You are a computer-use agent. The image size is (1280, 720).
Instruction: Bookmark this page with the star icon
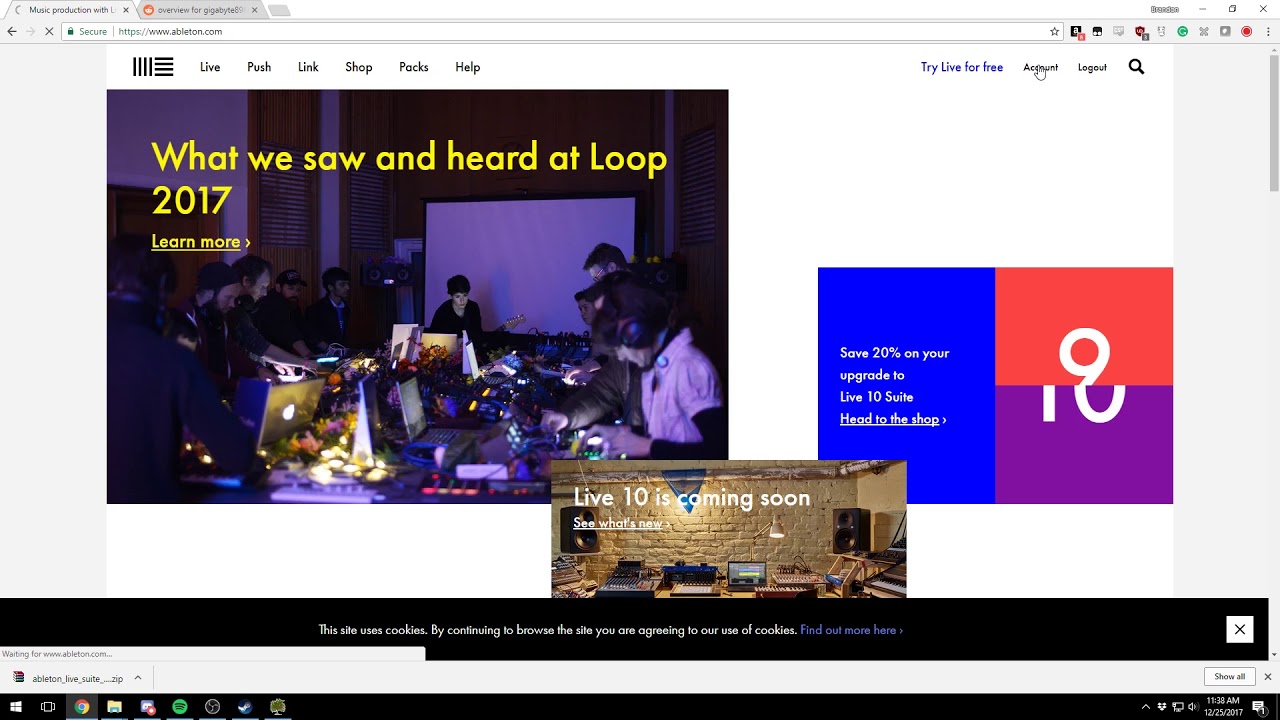pos(1054,32)
